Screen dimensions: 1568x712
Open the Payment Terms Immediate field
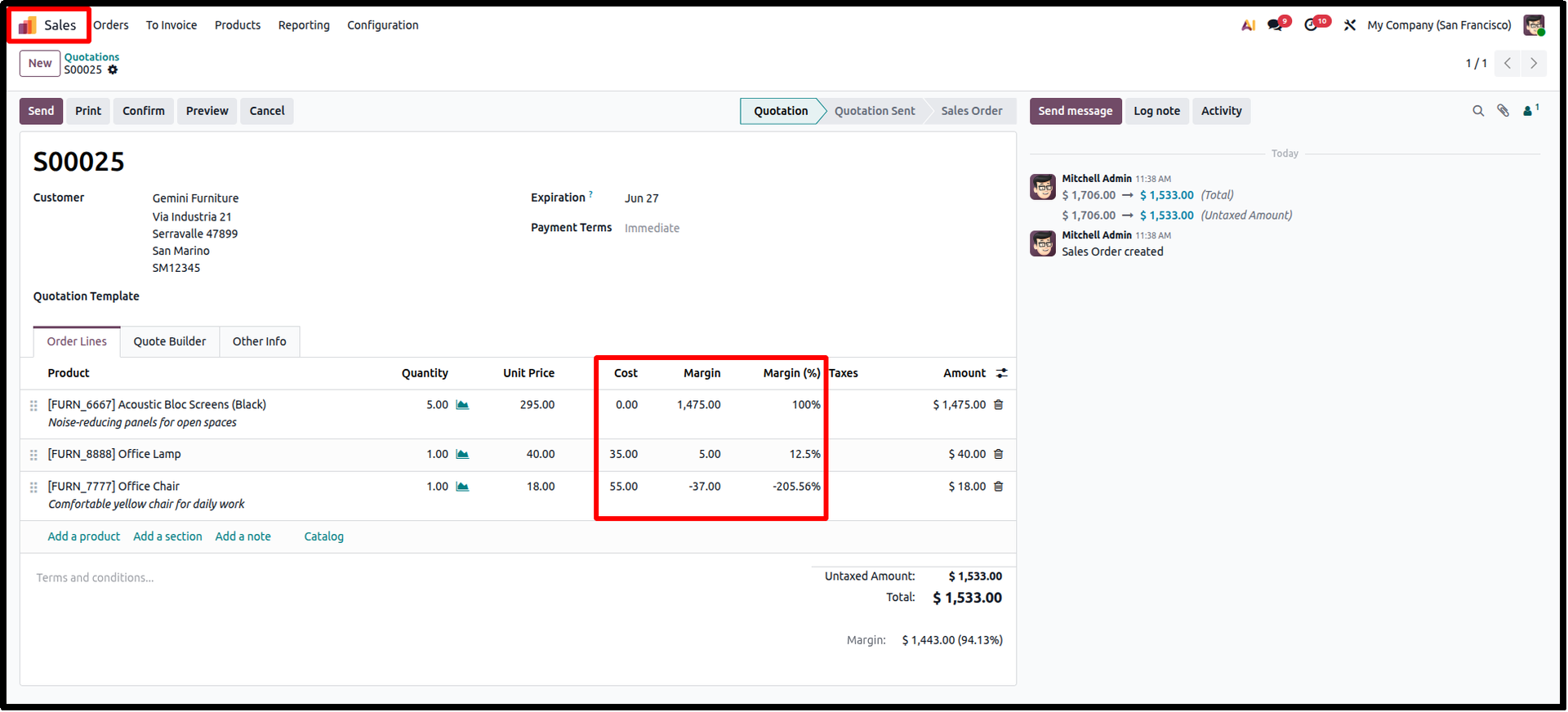point(652,229)
